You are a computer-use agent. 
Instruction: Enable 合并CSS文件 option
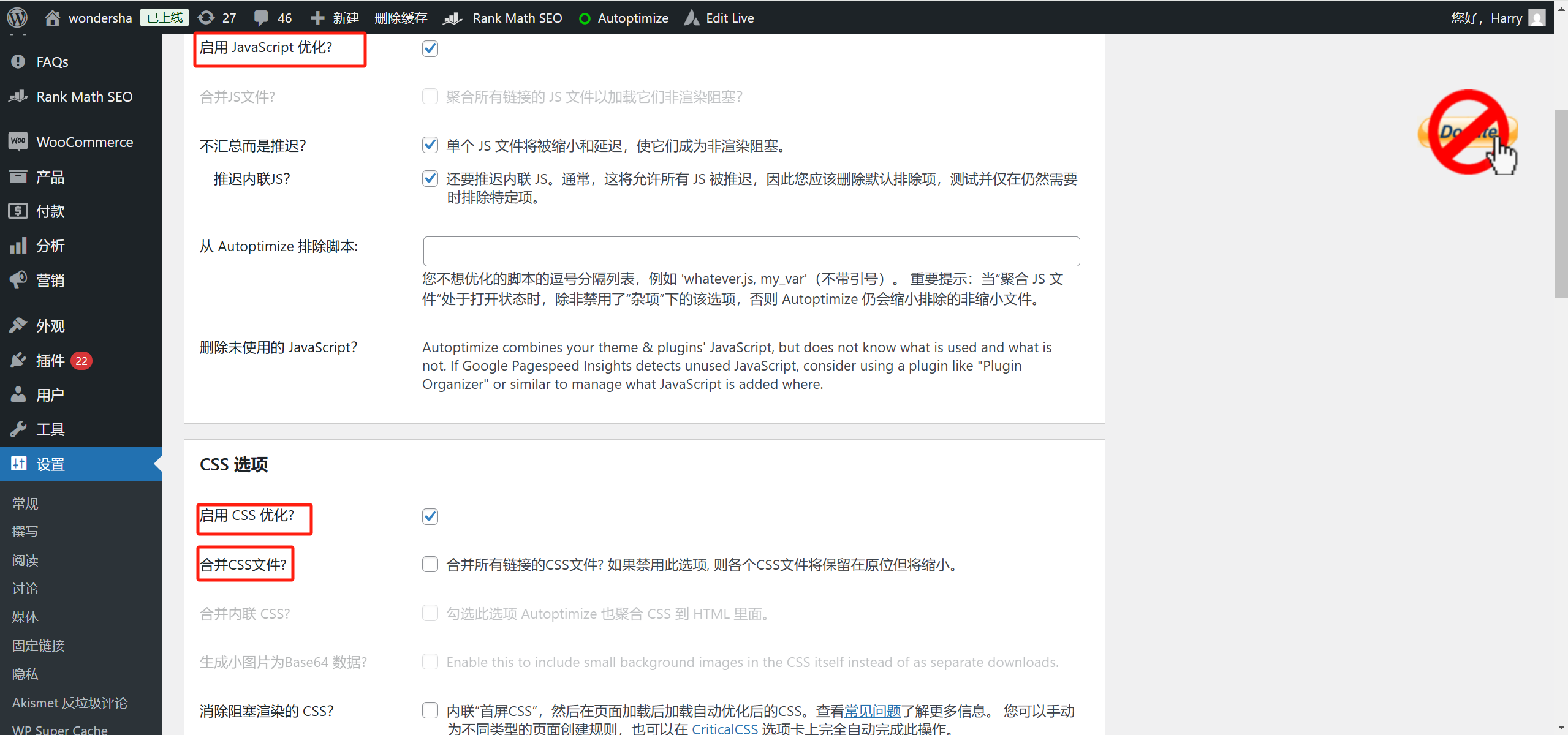(430, 564)
